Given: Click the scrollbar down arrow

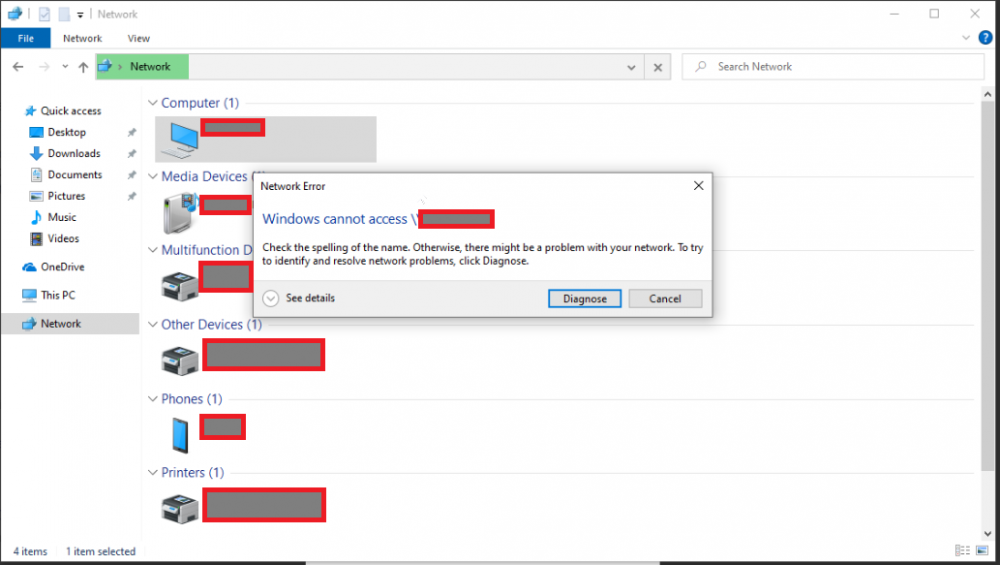Looking at the screenshot, I should coord(987,534).
